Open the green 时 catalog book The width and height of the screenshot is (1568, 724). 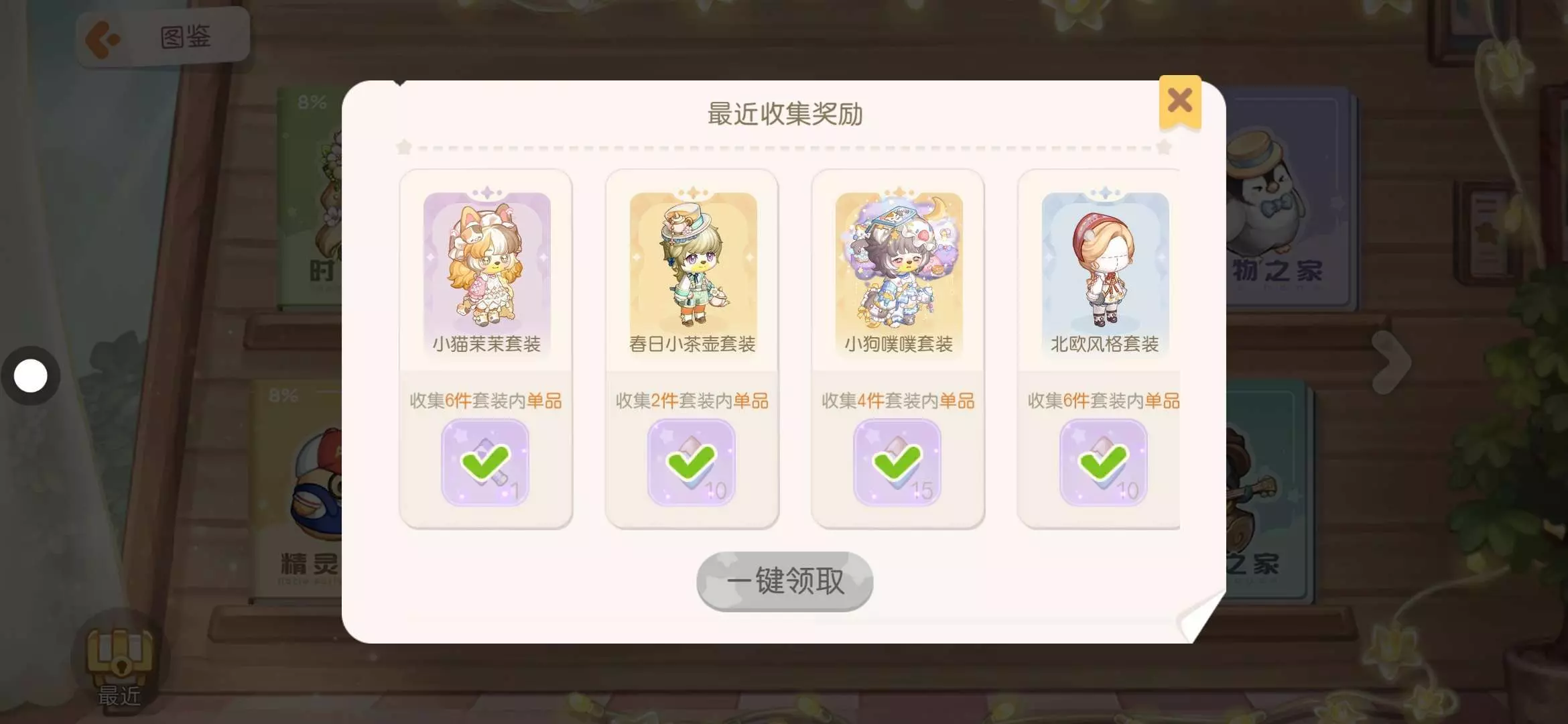(x=310, y=198)
